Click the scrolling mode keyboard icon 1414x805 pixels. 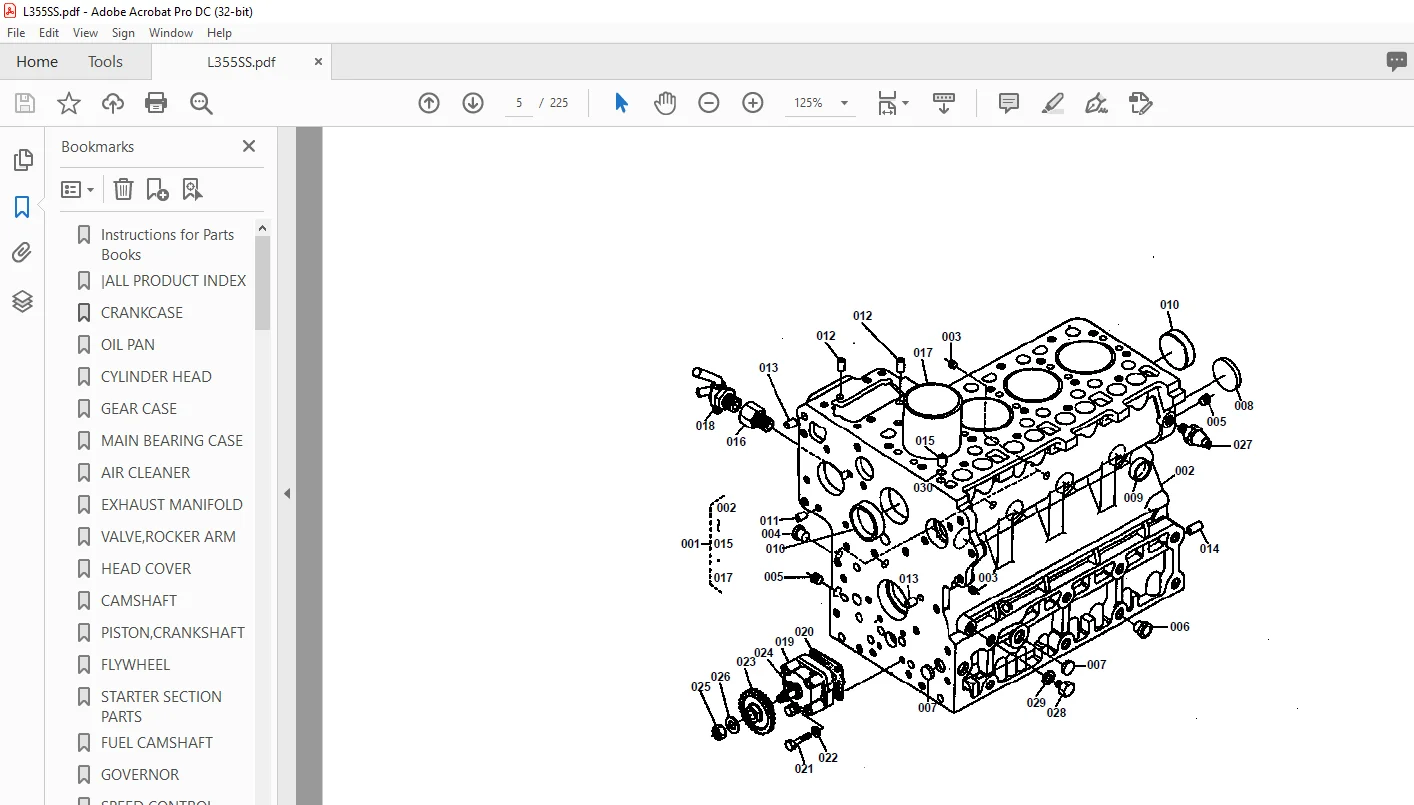[944, 103]
